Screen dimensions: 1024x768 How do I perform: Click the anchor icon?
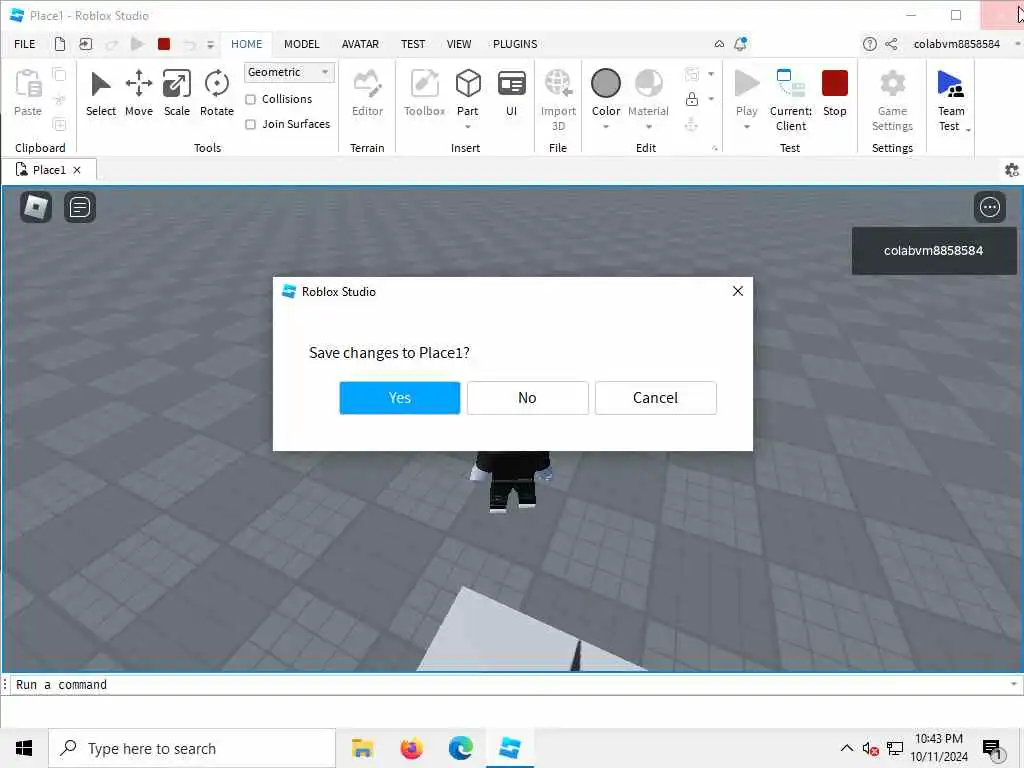(691, 124)
